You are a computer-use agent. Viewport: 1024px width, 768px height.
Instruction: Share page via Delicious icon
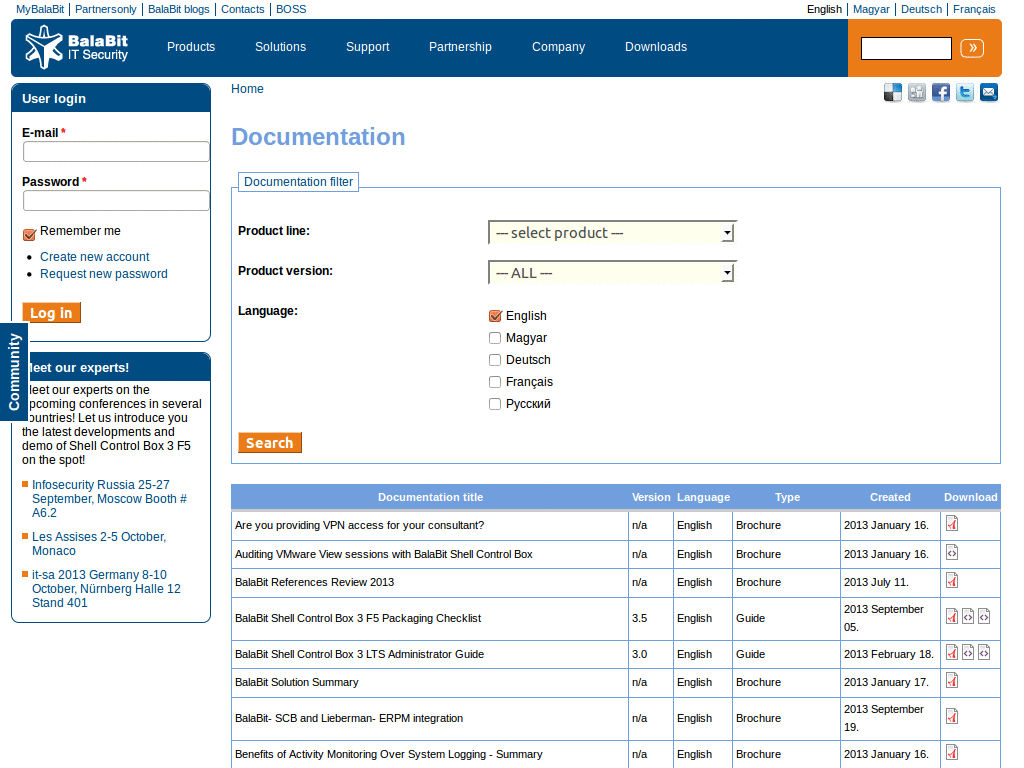(893, 93)
